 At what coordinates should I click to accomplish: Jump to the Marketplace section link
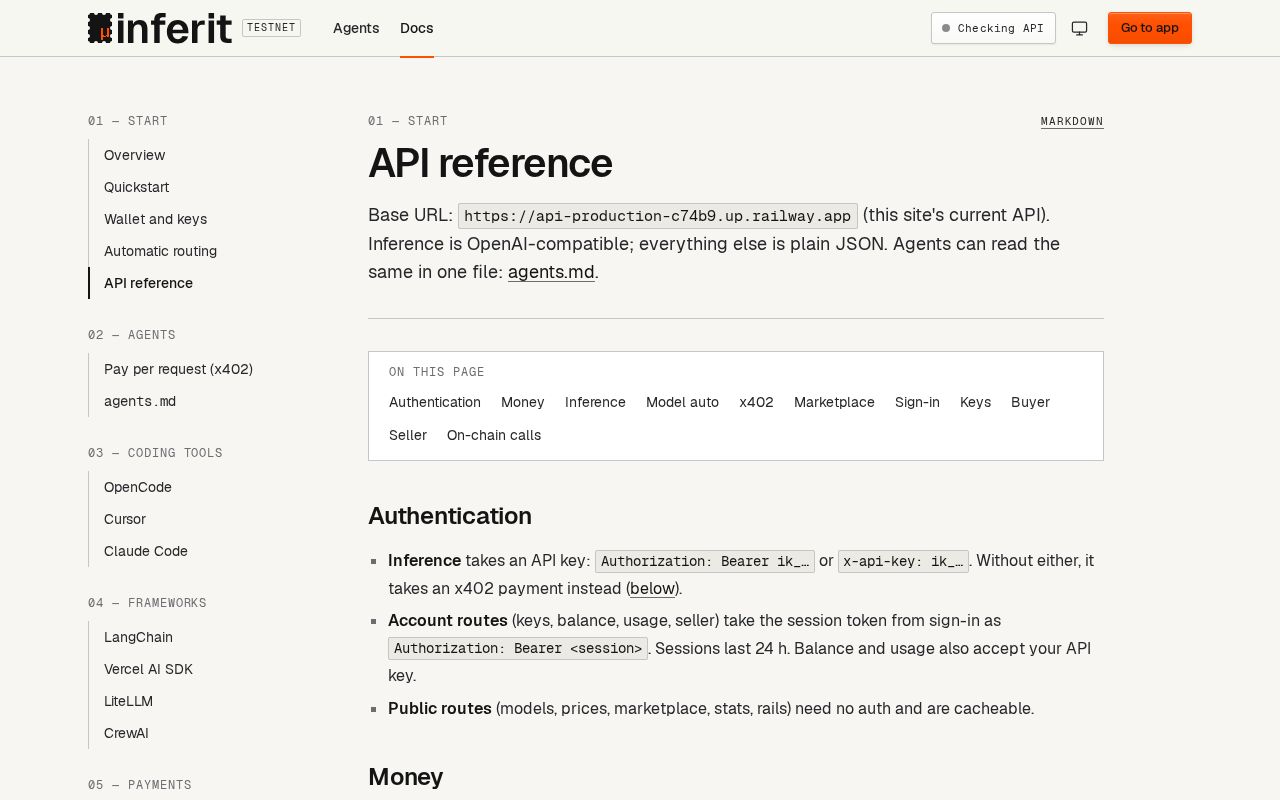click(834, 402)
